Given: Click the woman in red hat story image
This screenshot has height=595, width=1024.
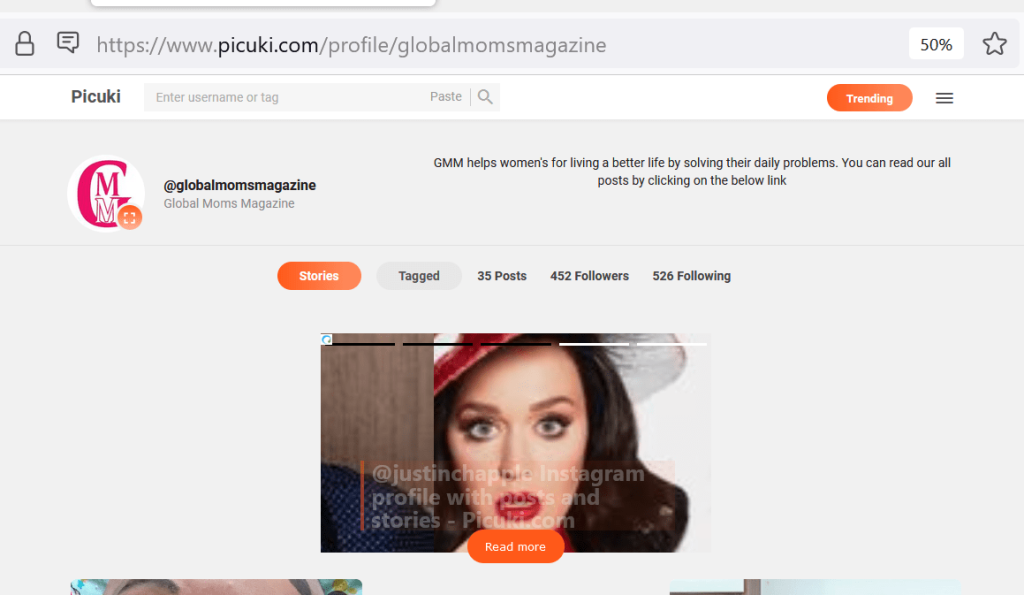Looking at the screenshot, I should pyautogui.click(x=515, y=443).
